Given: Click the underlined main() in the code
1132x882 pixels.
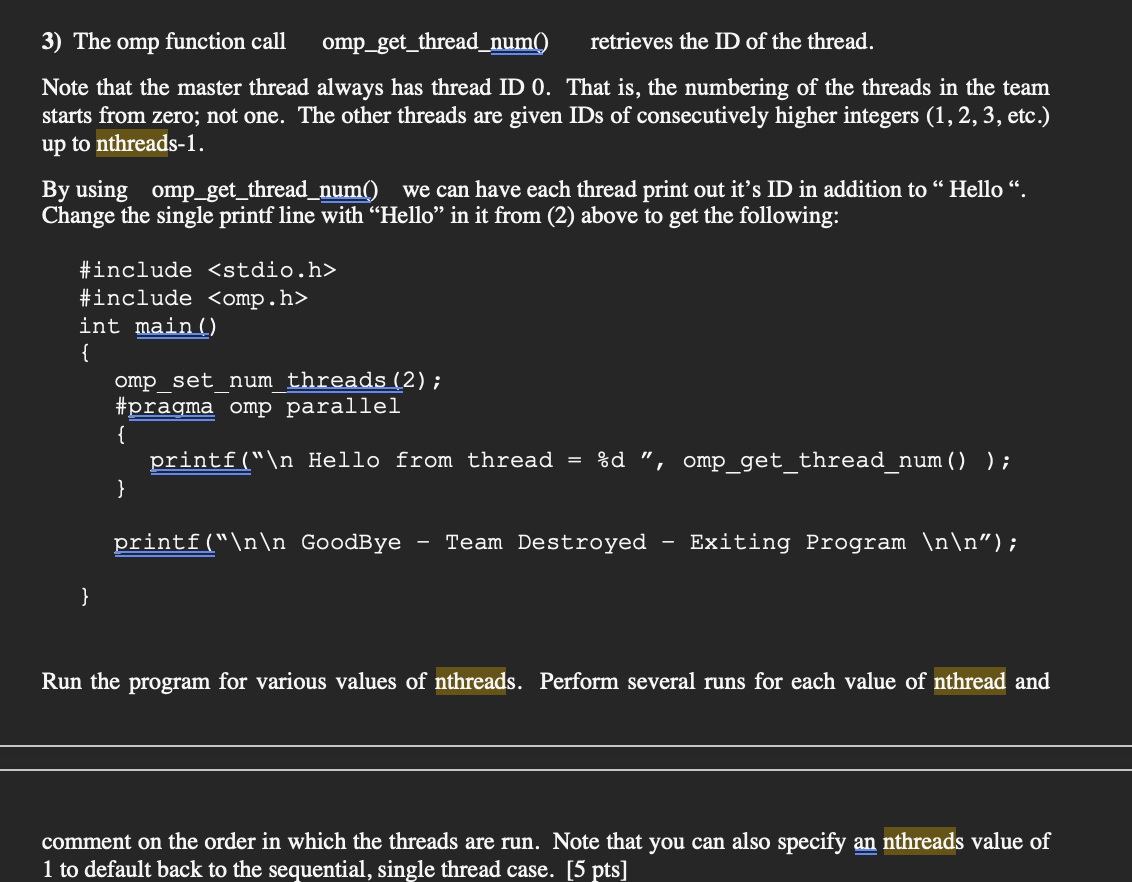Looking at the screenshot, I should (170, 325).
